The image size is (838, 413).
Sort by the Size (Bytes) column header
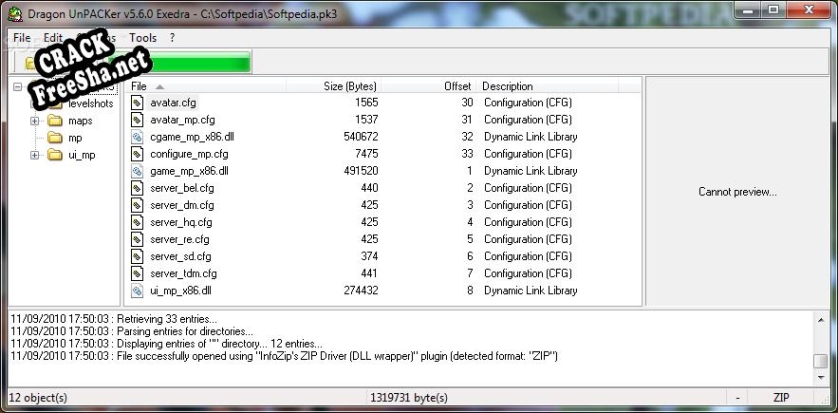[349, 86]
